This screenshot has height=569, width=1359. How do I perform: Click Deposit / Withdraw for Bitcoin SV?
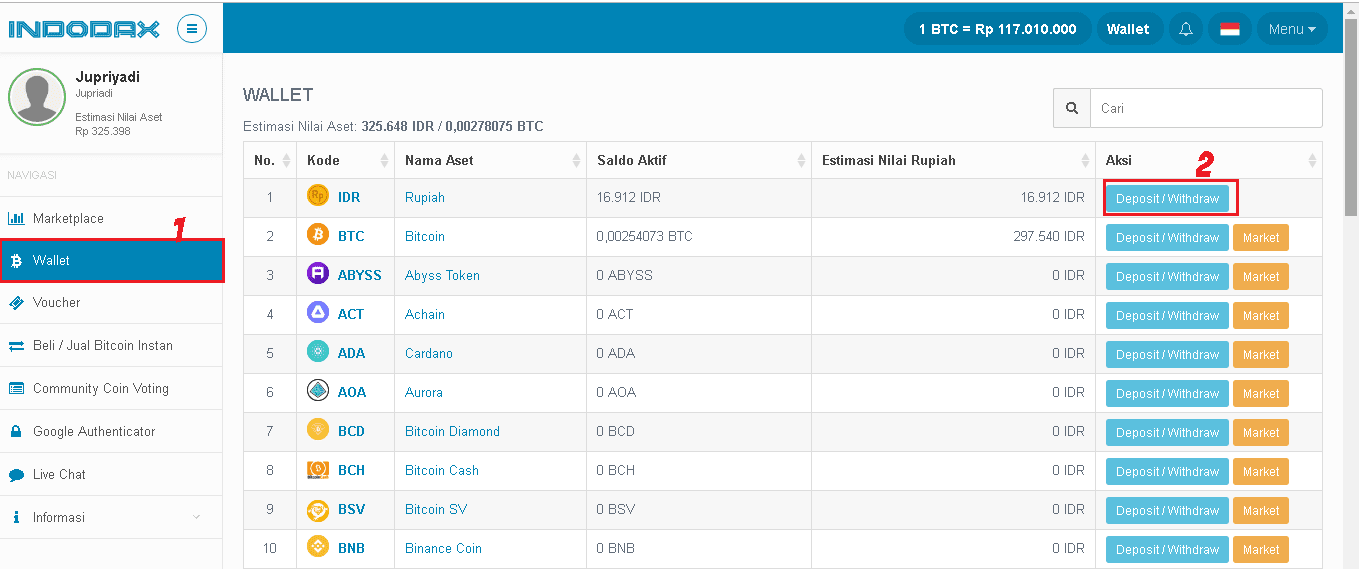1167,510
